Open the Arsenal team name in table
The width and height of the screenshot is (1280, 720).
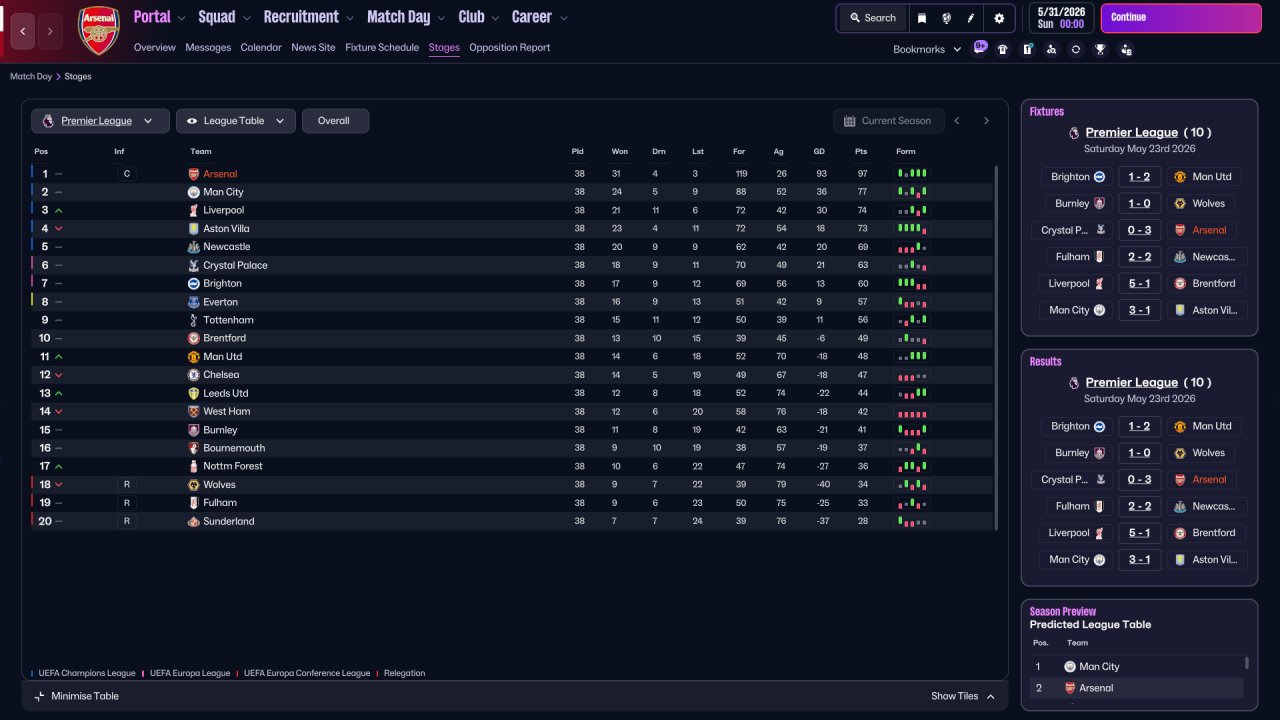click(x=220, y=174)
